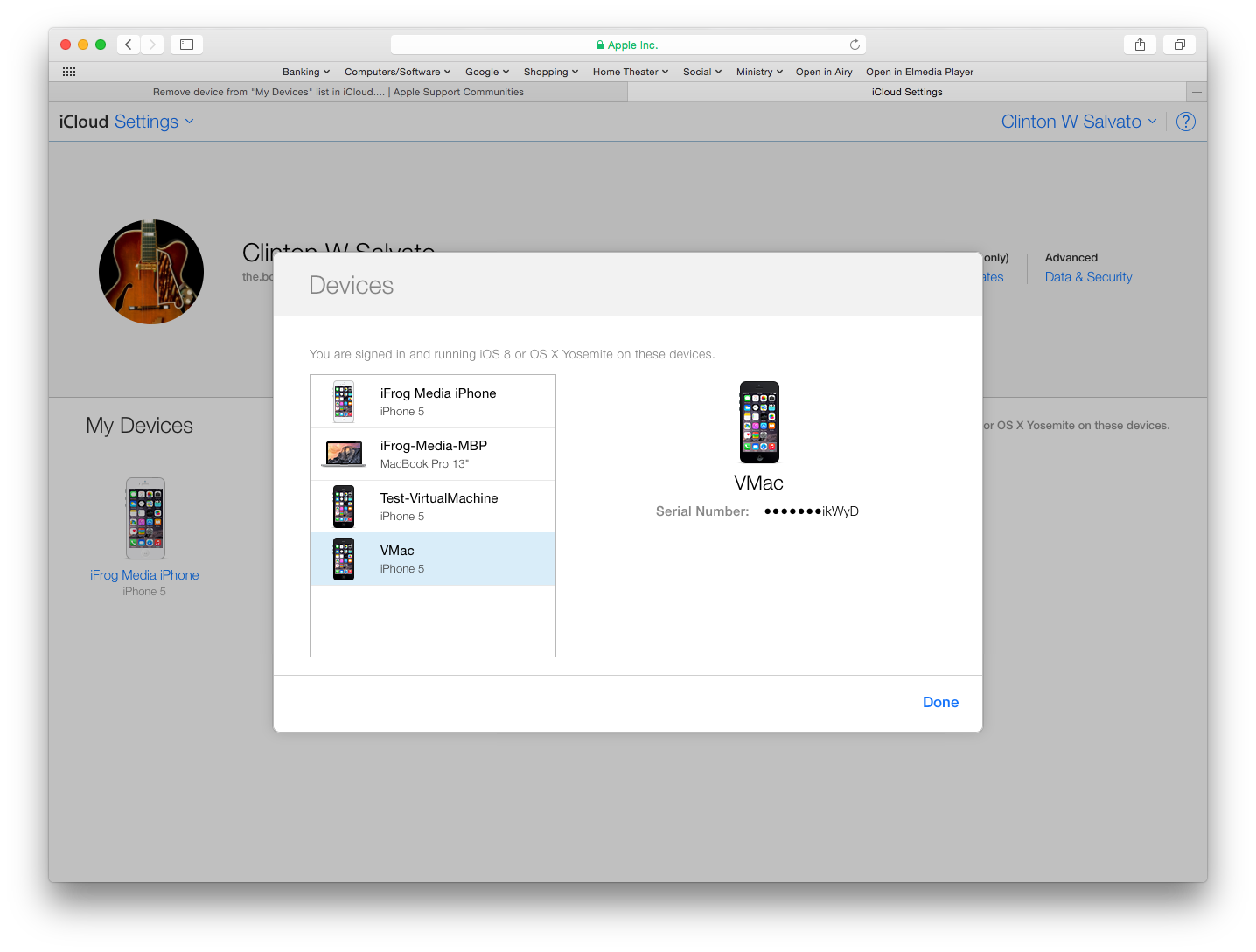Click the iFrog Media iPhone icon in the list
Viewport: 1256px width, 952px height.
click(x=344, y=402)
